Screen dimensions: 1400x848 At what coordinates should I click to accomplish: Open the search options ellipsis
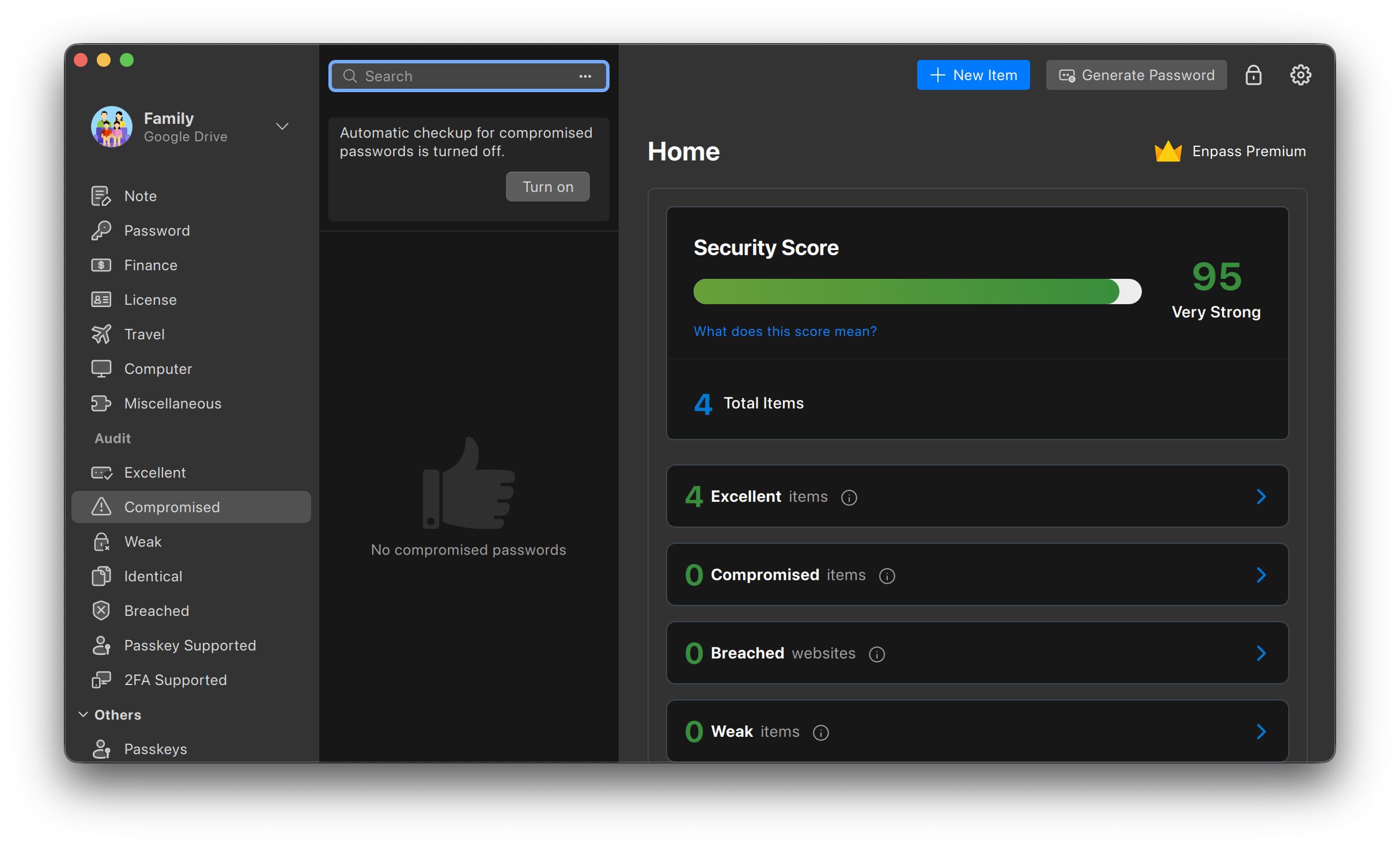pyautogui.click(x=585, y=76)
